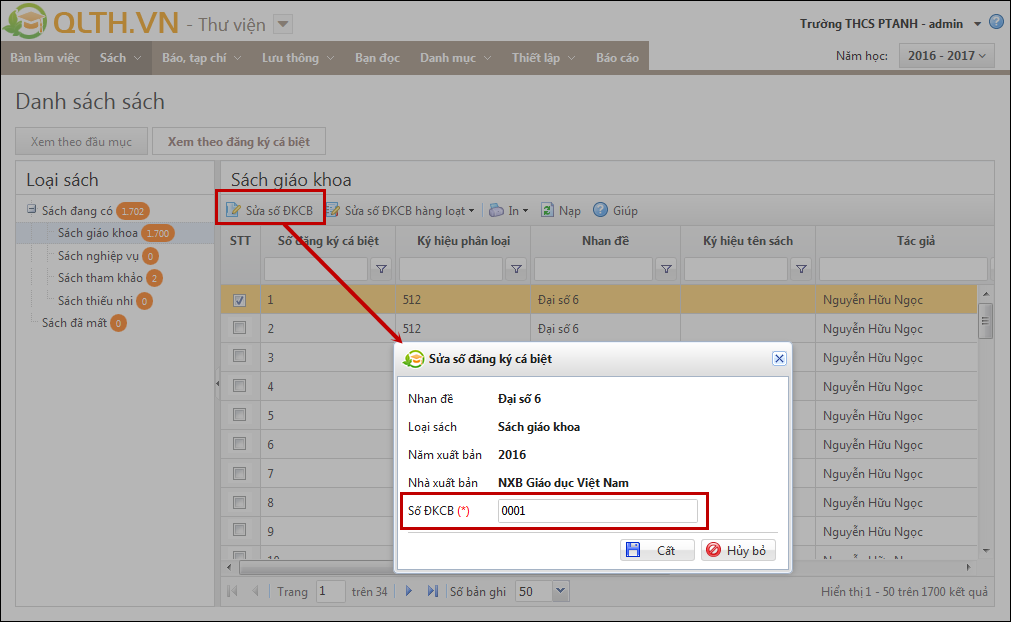Image resolution: width=1011 pixels, height=622 pixels.
Task: Go to Bàn làm việc menu
Action: click(x=45, y=58)
